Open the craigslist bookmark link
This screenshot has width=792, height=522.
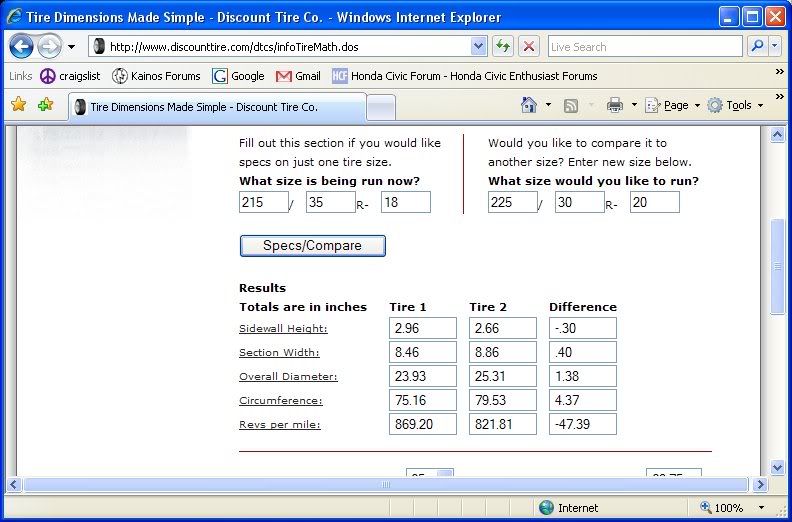[70, 76]
